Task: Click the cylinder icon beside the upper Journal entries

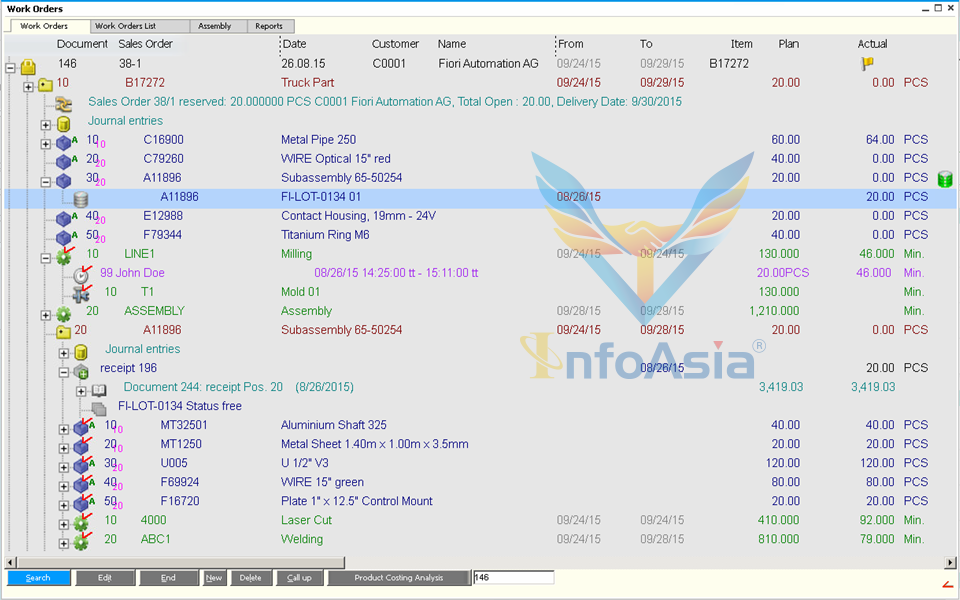Action: pyautogui.click(x=63, y=124)
